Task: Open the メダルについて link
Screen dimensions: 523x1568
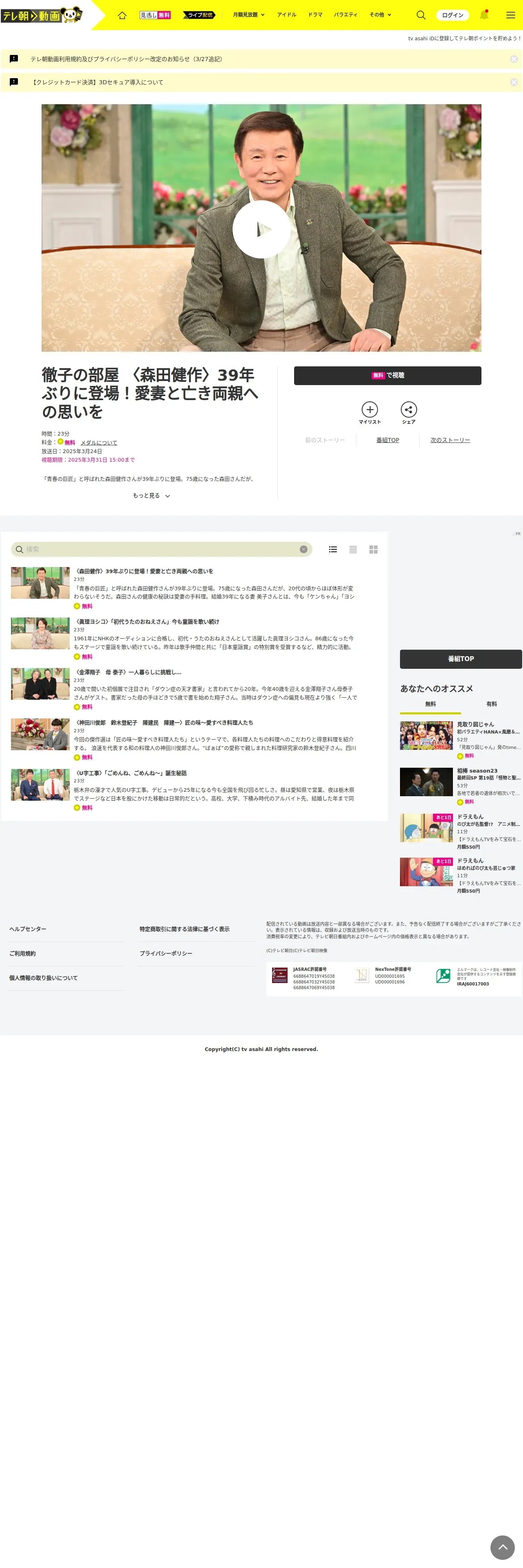Action: [x=99, y=442]
